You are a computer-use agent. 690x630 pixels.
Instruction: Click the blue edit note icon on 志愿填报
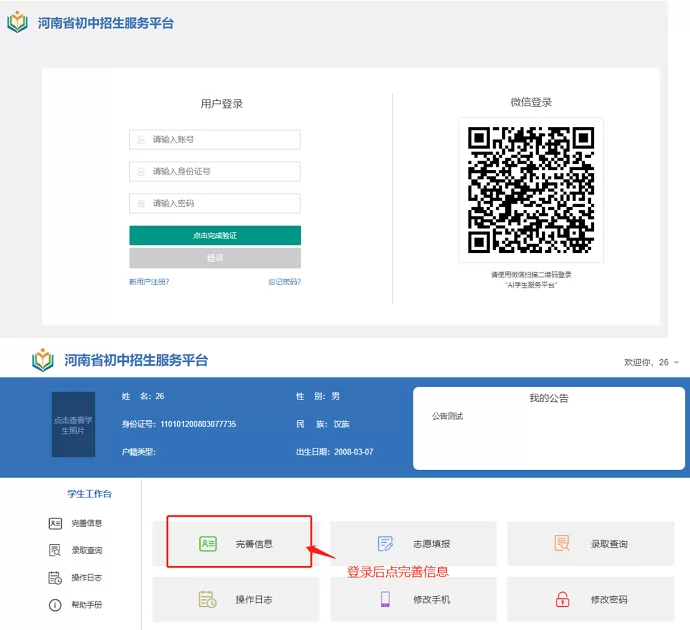pos(385,544)
